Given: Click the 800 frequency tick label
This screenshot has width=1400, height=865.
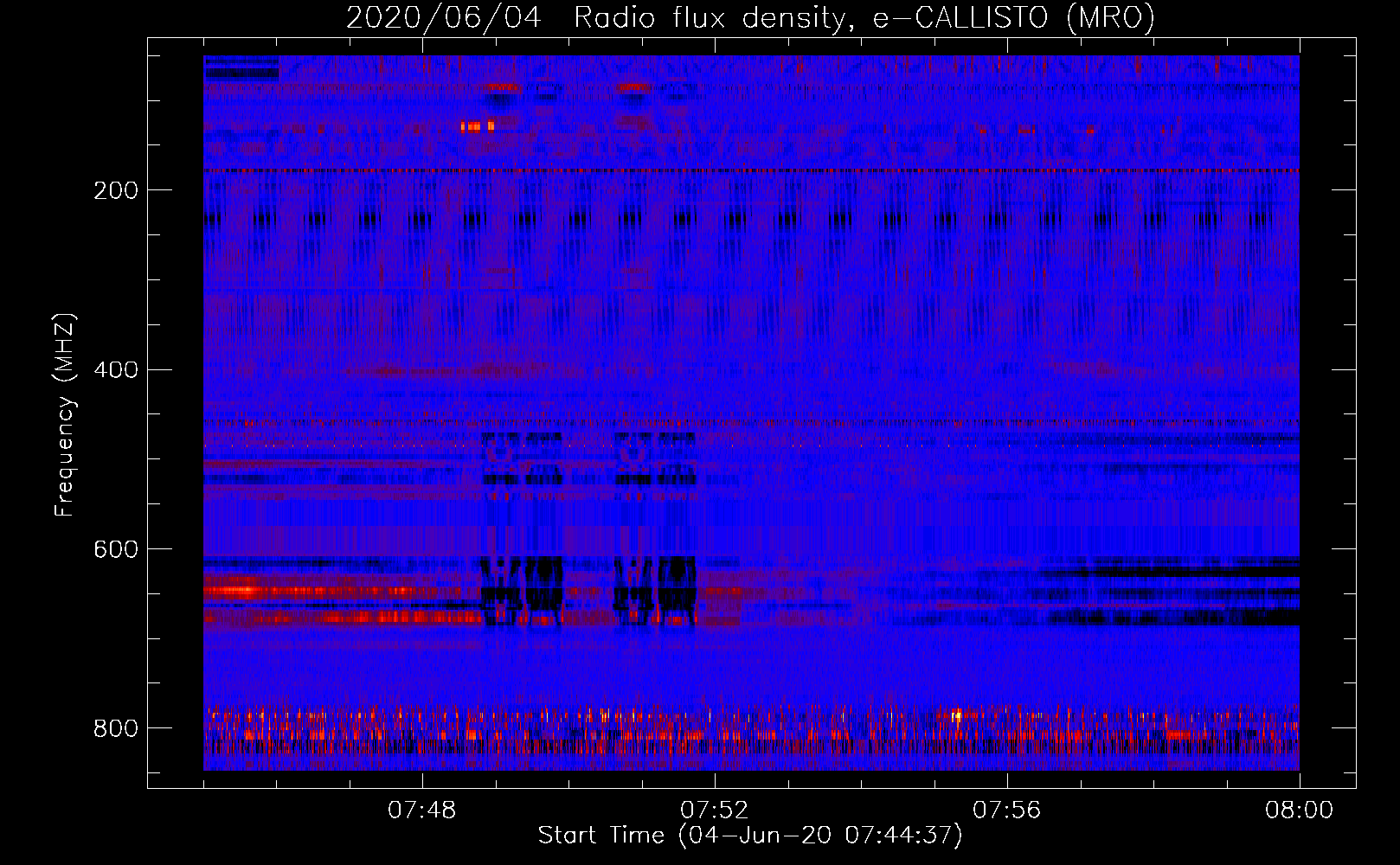Looking at the screenshot, I should (x=116, y=728).
